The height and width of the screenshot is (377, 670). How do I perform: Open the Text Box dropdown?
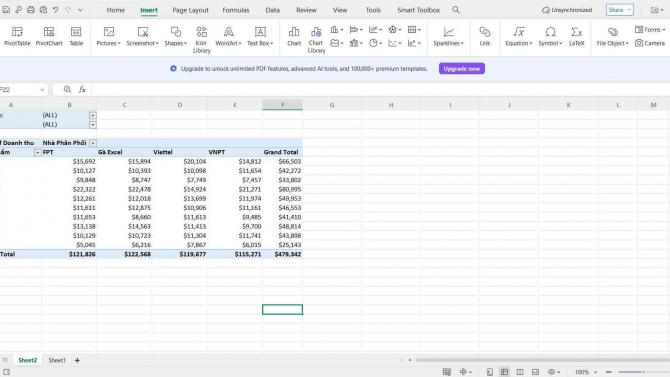pos(260,36)
